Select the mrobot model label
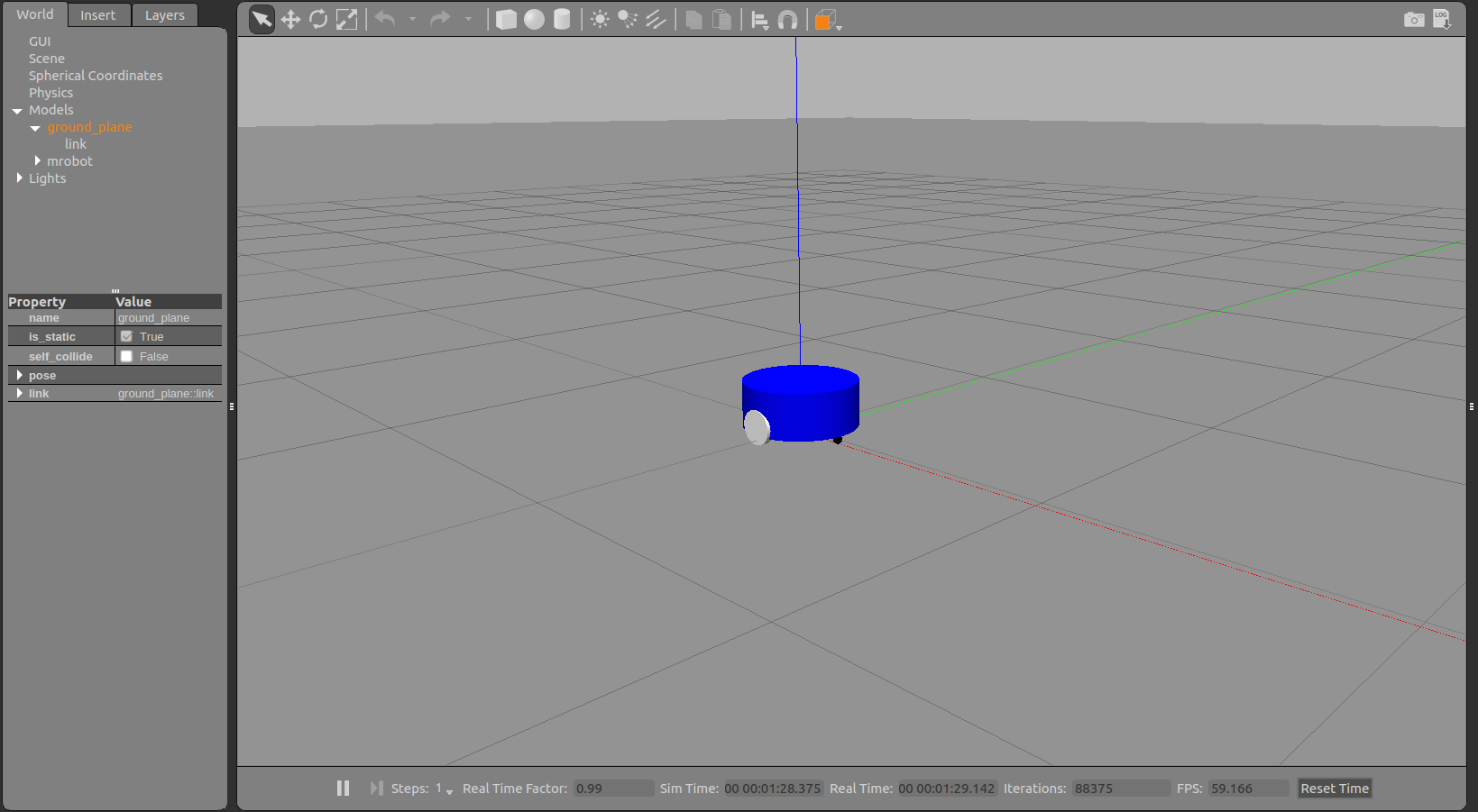1478x812 pixels. (70, 161)
